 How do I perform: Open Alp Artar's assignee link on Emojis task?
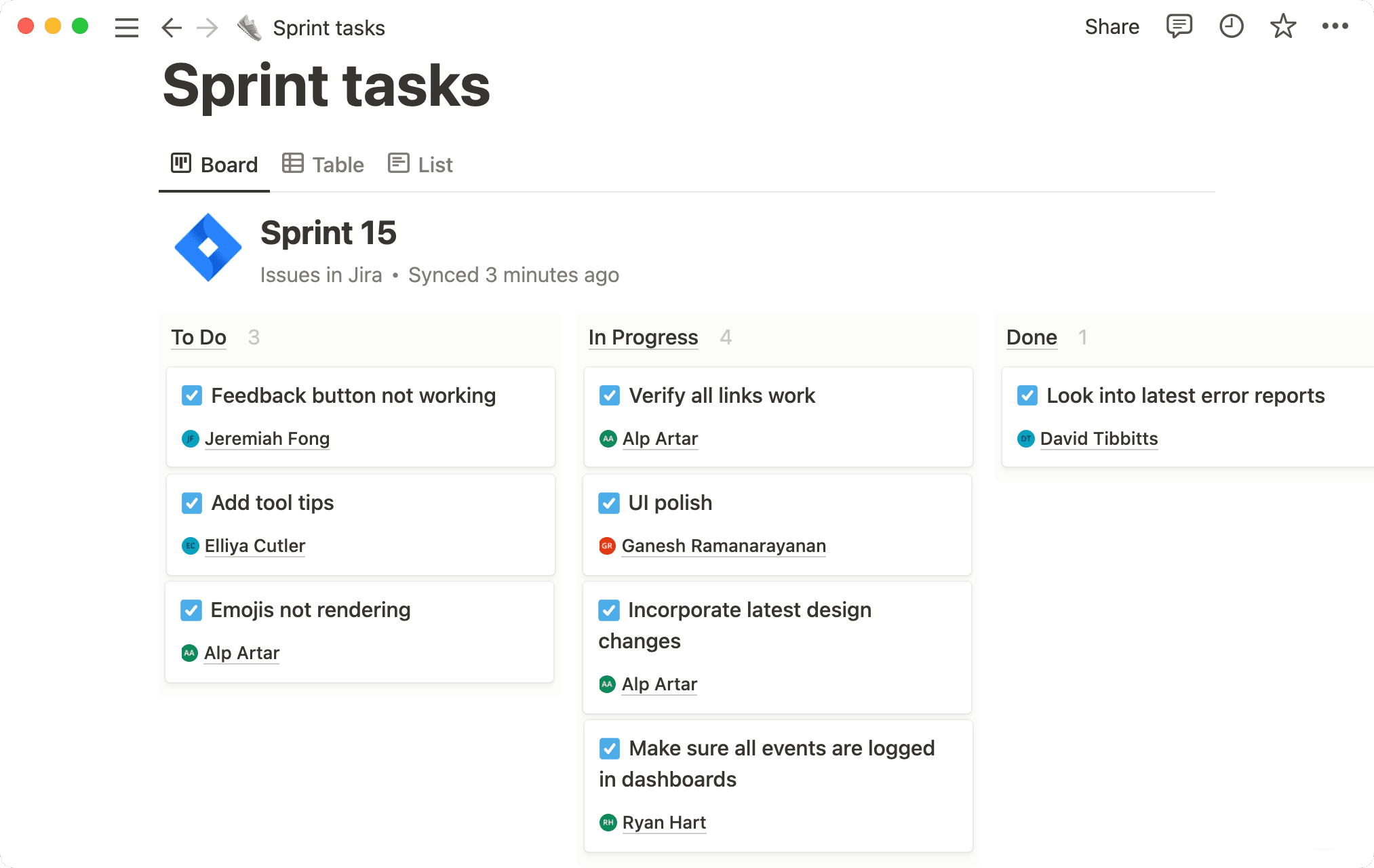point(241,653)
